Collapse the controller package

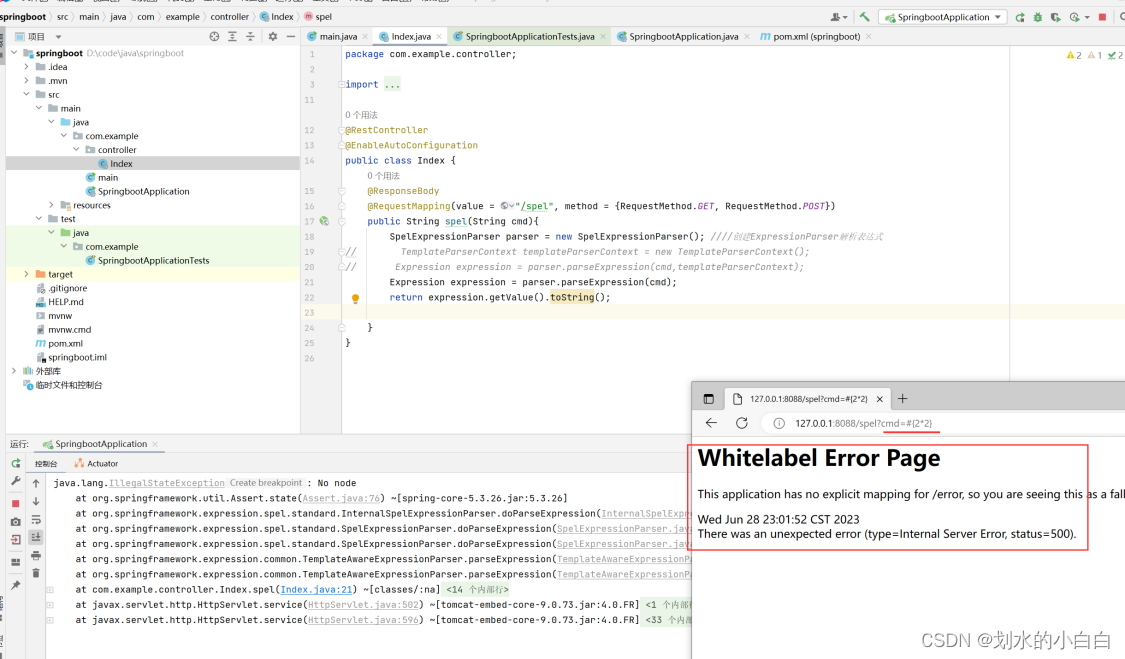[x=76, y=149]
